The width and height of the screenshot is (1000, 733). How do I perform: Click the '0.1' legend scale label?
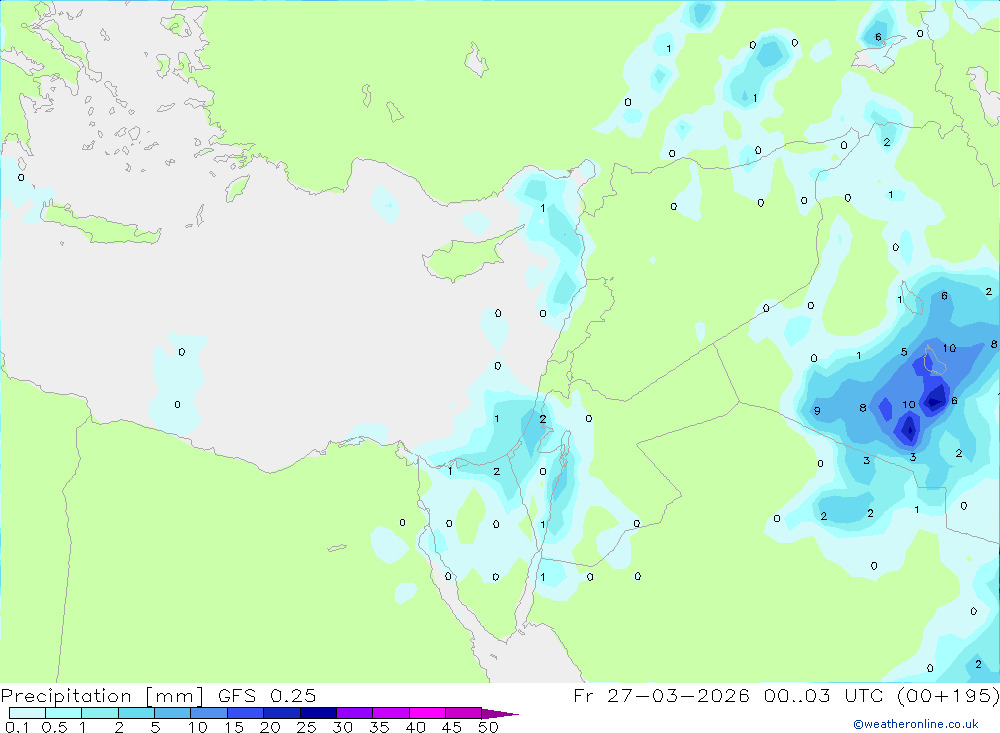[17, 727]
